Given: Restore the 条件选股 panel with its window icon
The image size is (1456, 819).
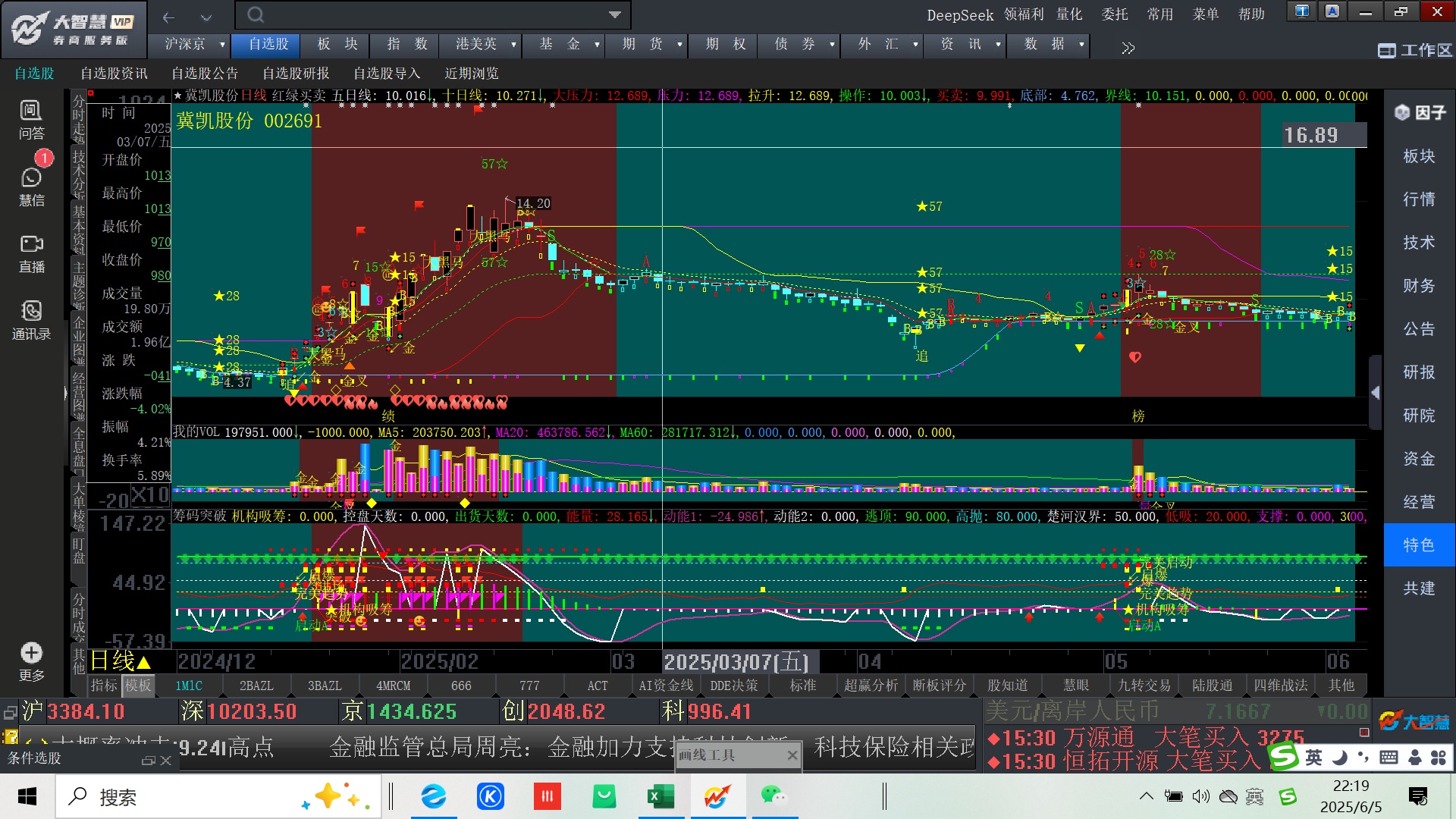Looking at the screenshot, I should [x=149, y=761].
